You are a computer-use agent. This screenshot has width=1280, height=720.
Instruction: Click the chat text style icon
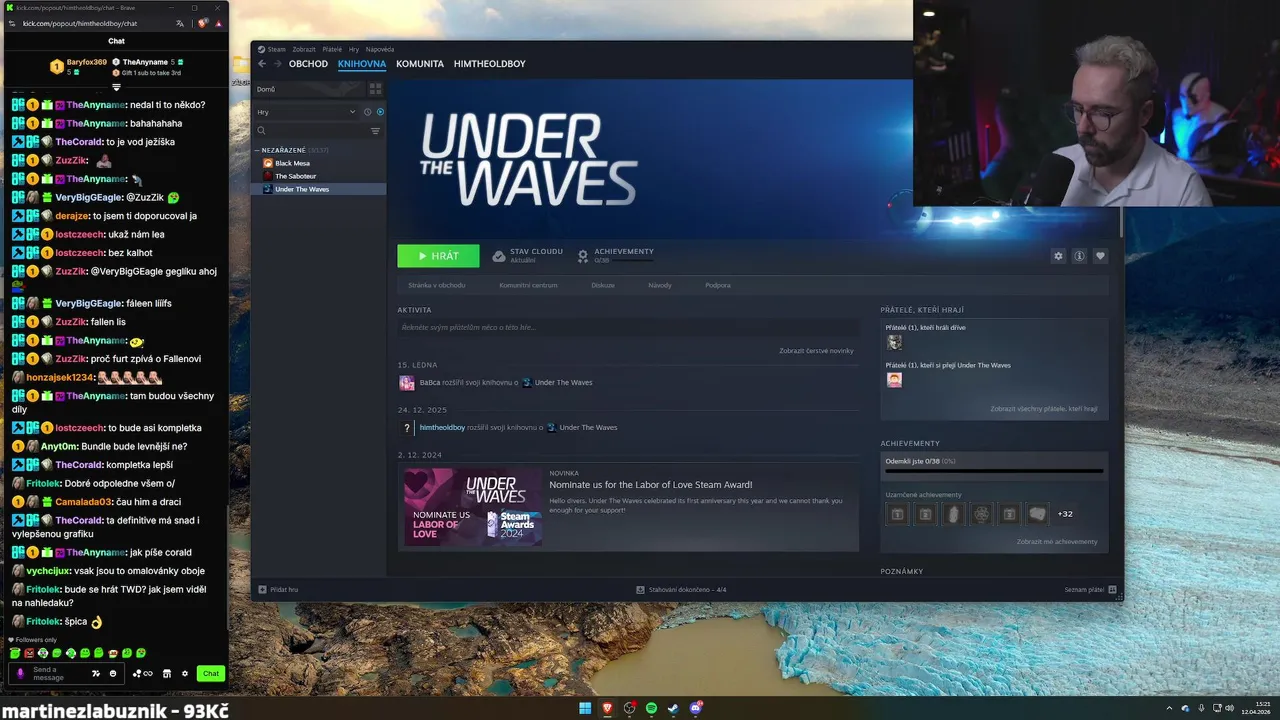96,673
